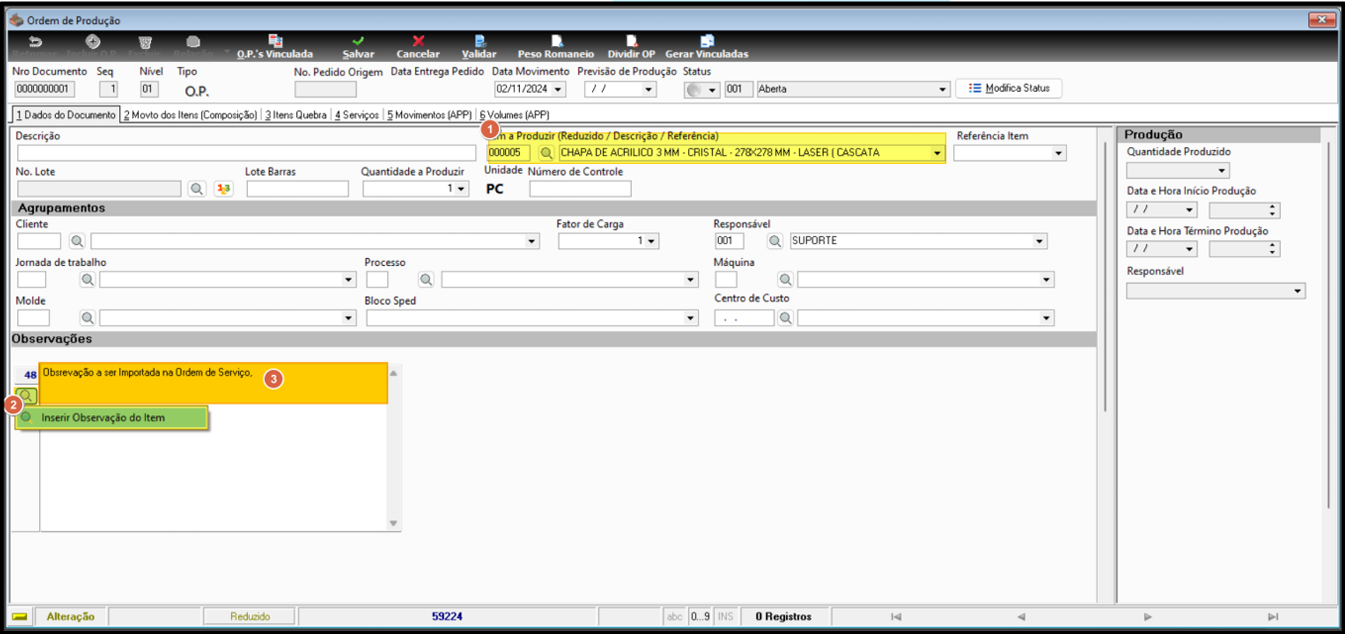The image size is (1345, 634).
Task: Open the 4 Serviços tab
Action: pos(357,115)
